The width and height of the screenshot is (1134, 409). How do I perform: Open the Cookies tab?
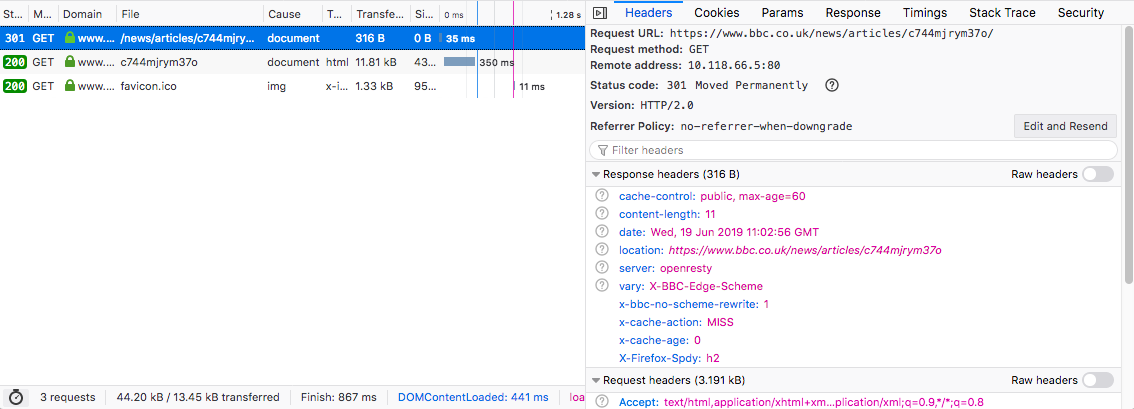(x=717, y=13)
